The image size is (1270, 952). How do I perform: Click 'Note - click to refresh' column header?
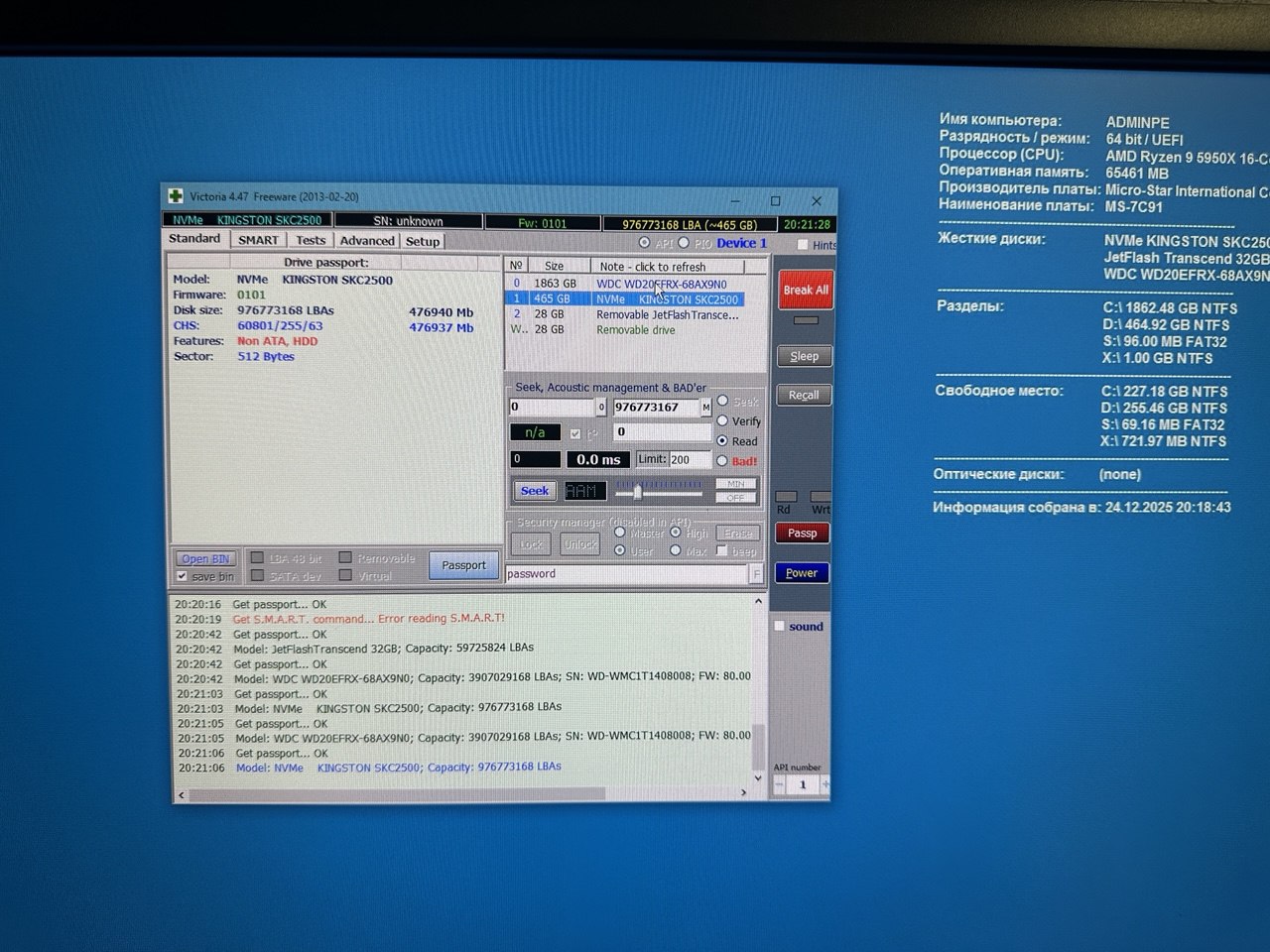pyautogui.click(x=667, y=267)
